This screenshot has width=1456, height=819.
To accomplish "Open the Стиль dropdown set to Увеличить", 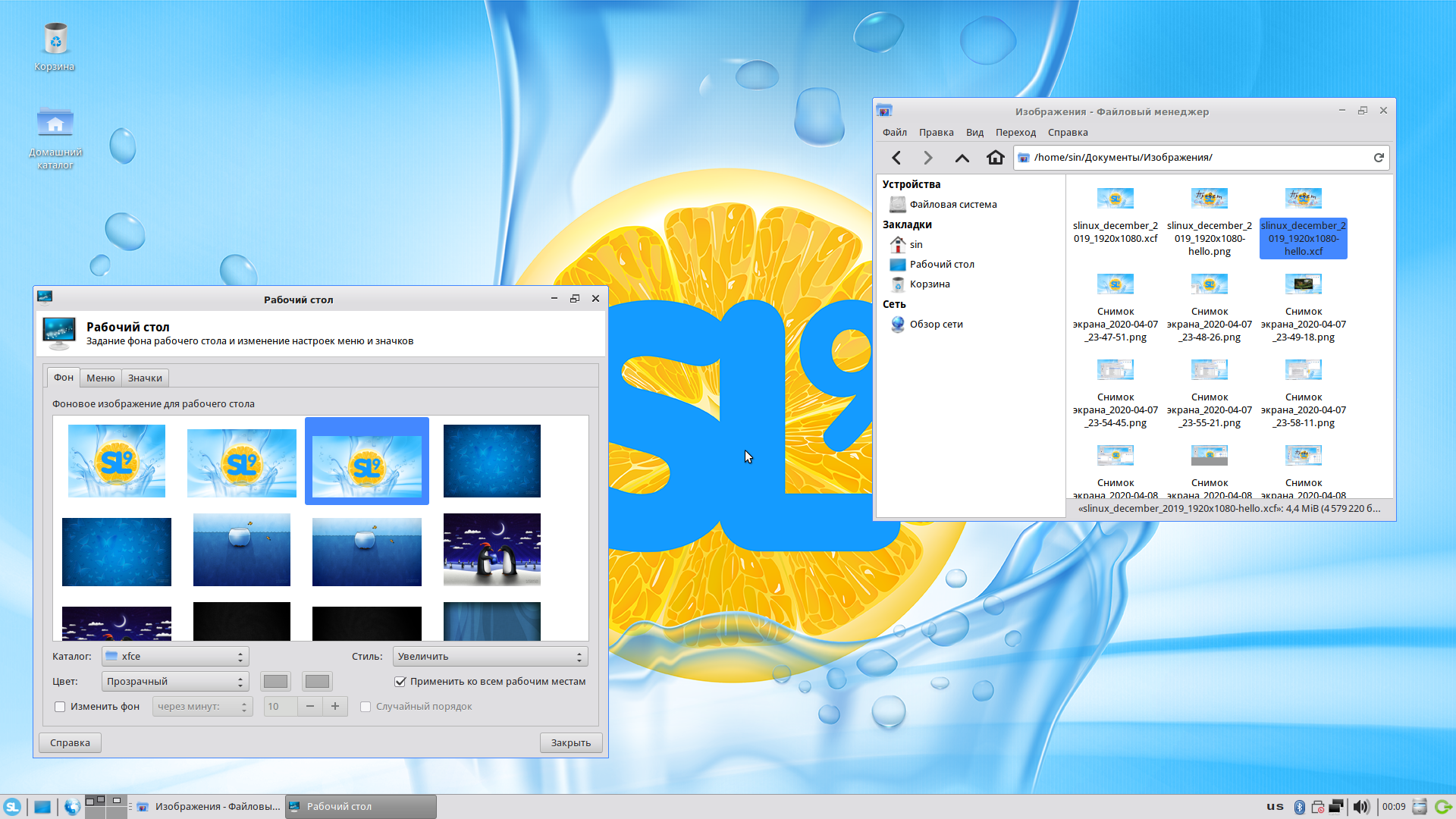I will coord(490,657).
